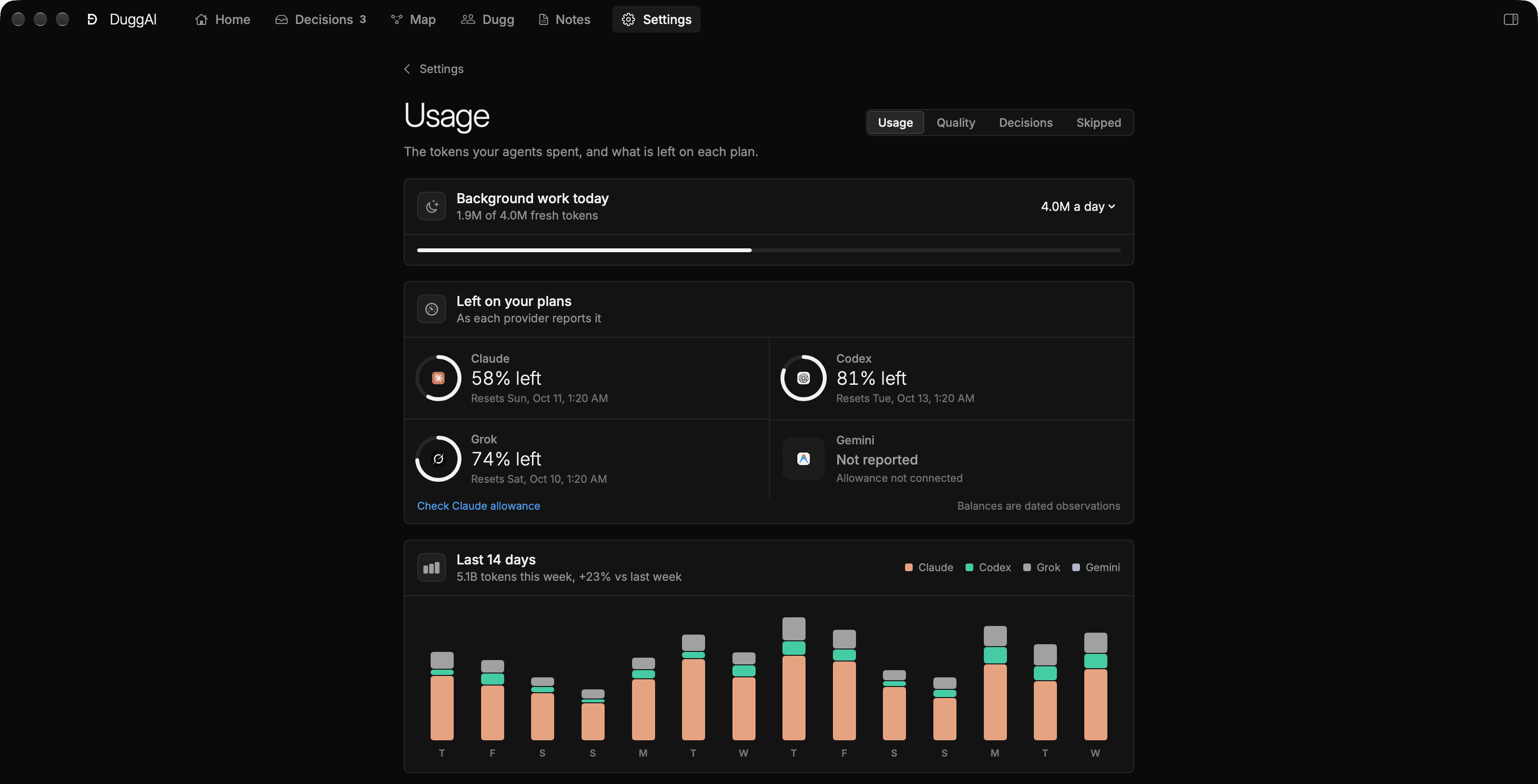Click the Grok usage ring icon
Image resolution: width=1538 pixels, height=784 pixels.
(438, 459)
